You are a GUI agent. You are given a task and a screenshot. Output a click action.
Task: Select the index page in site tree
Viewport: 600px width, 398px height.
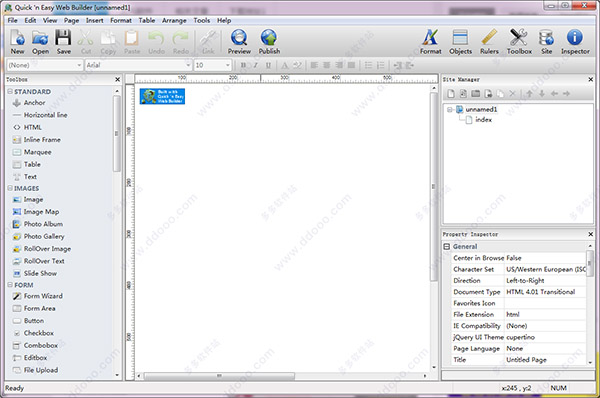coord(479,120)
